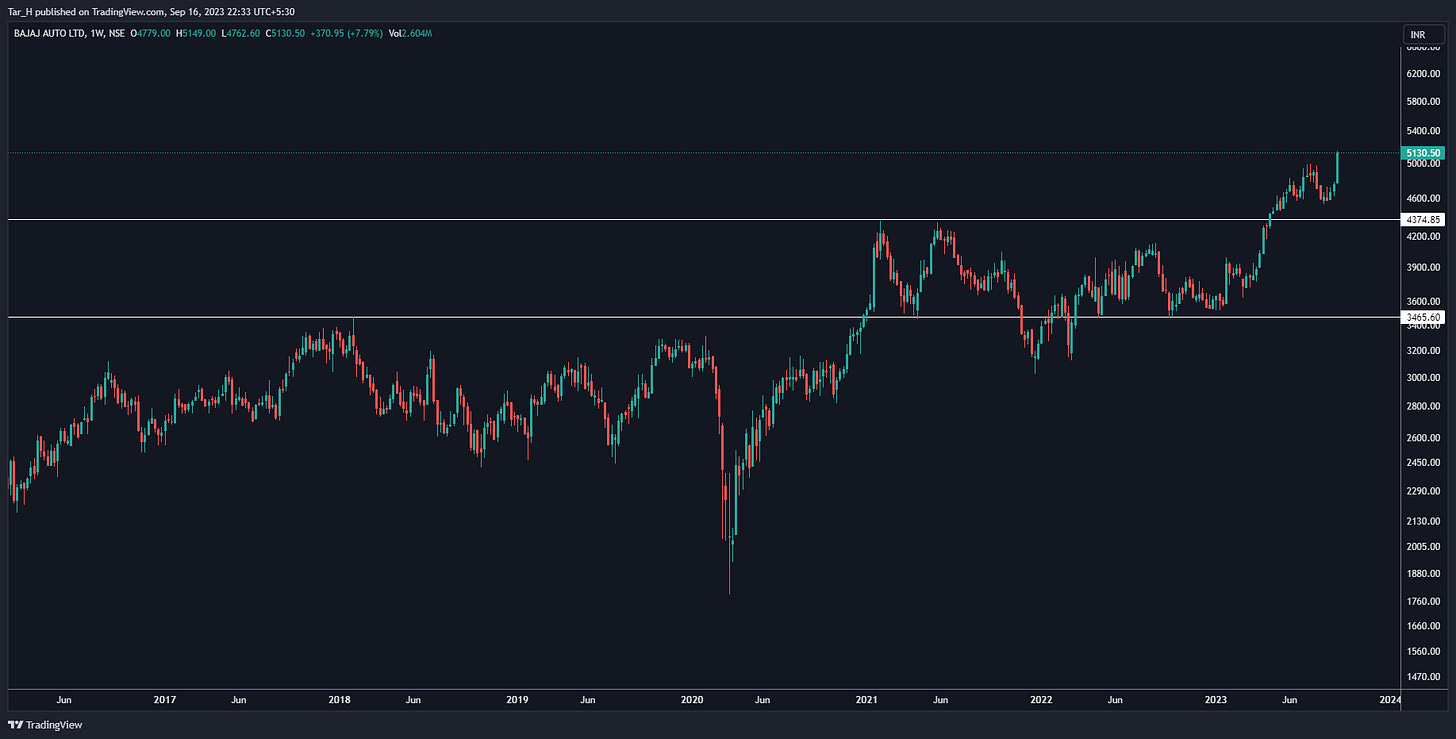Select the 4374.85 horizontal line price label
This screenshot has width=1456, height=739.
click(x=1423, y=220)
